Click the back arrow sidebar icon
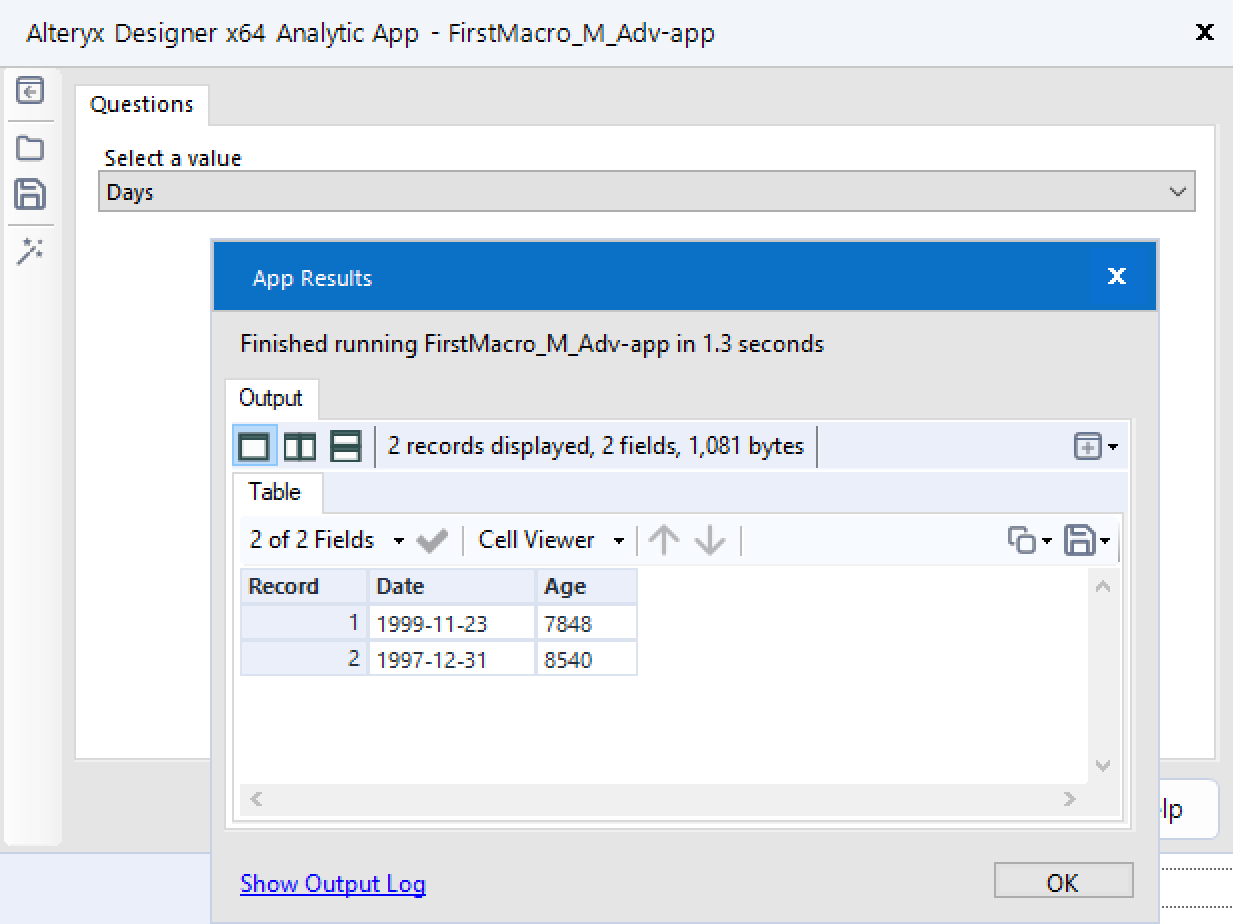This screenshot has width=1233, height=924. pos(30,91)
